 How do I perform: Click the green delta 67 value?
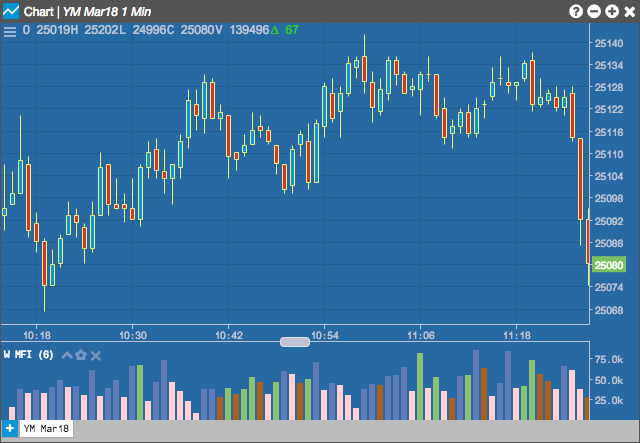292,30
